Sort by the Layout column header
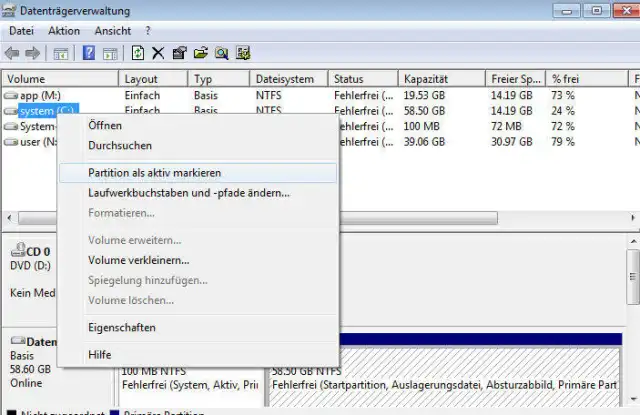The image size is (640, 415). pyautogui.click(x=153, y=79)
